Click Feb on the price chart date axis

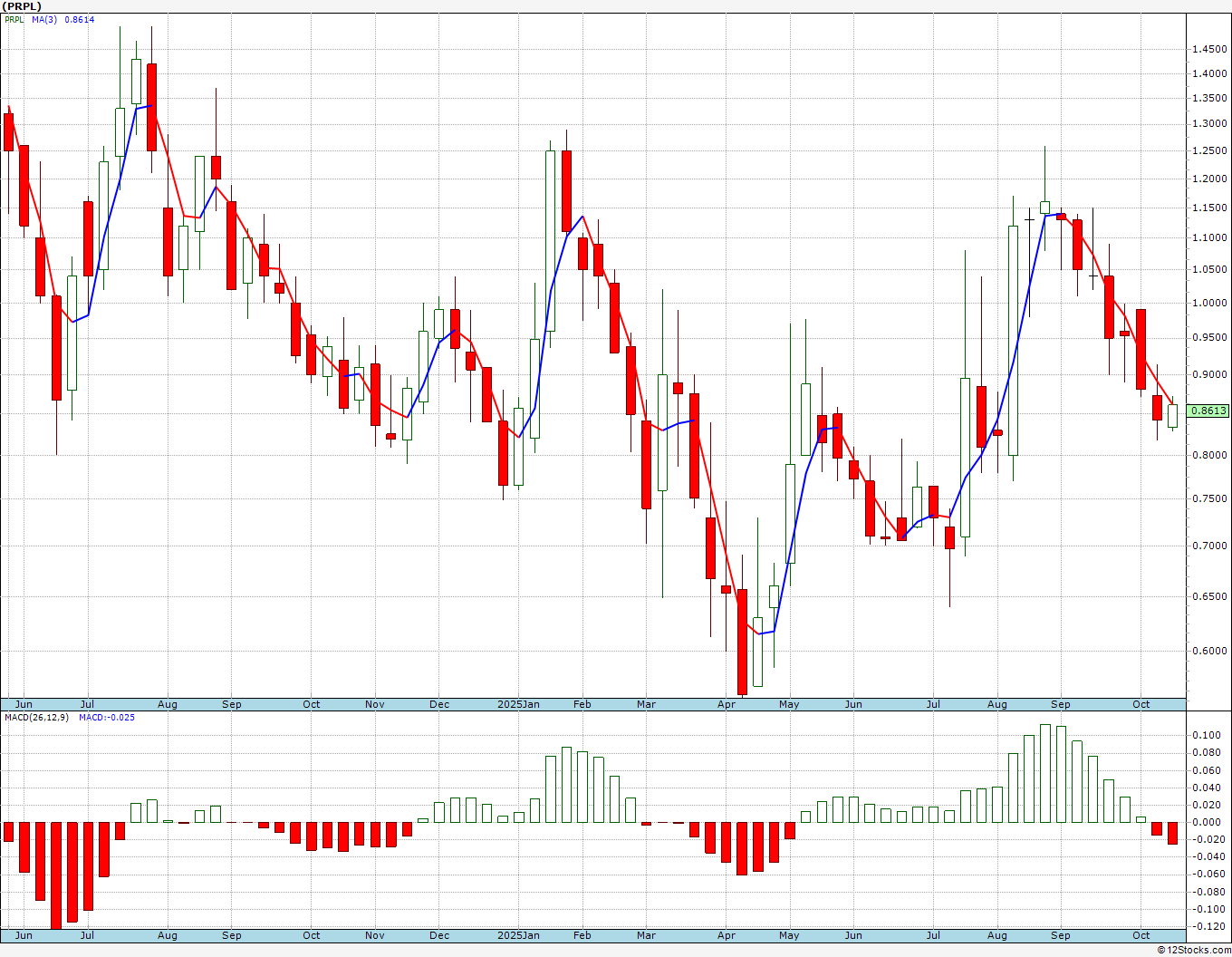click(x=582, y=704)
